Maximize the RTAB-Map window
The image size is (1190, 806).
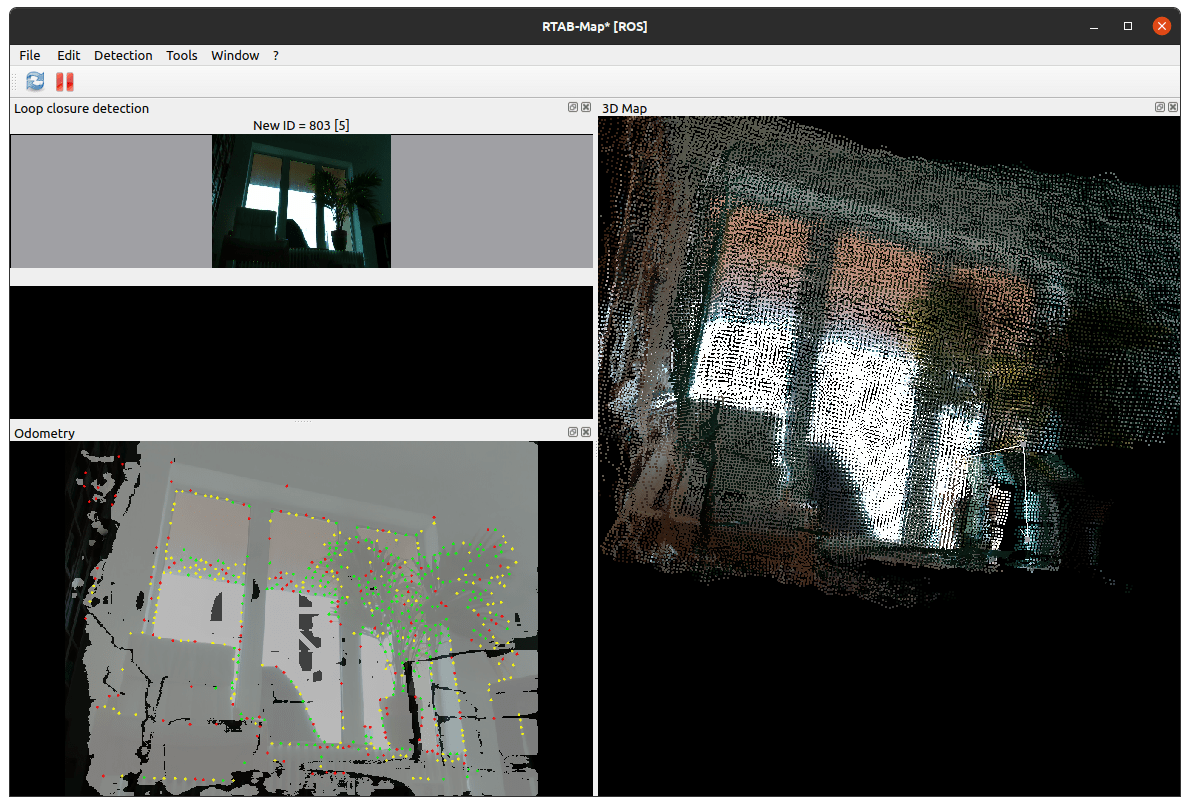[1128, 26]
